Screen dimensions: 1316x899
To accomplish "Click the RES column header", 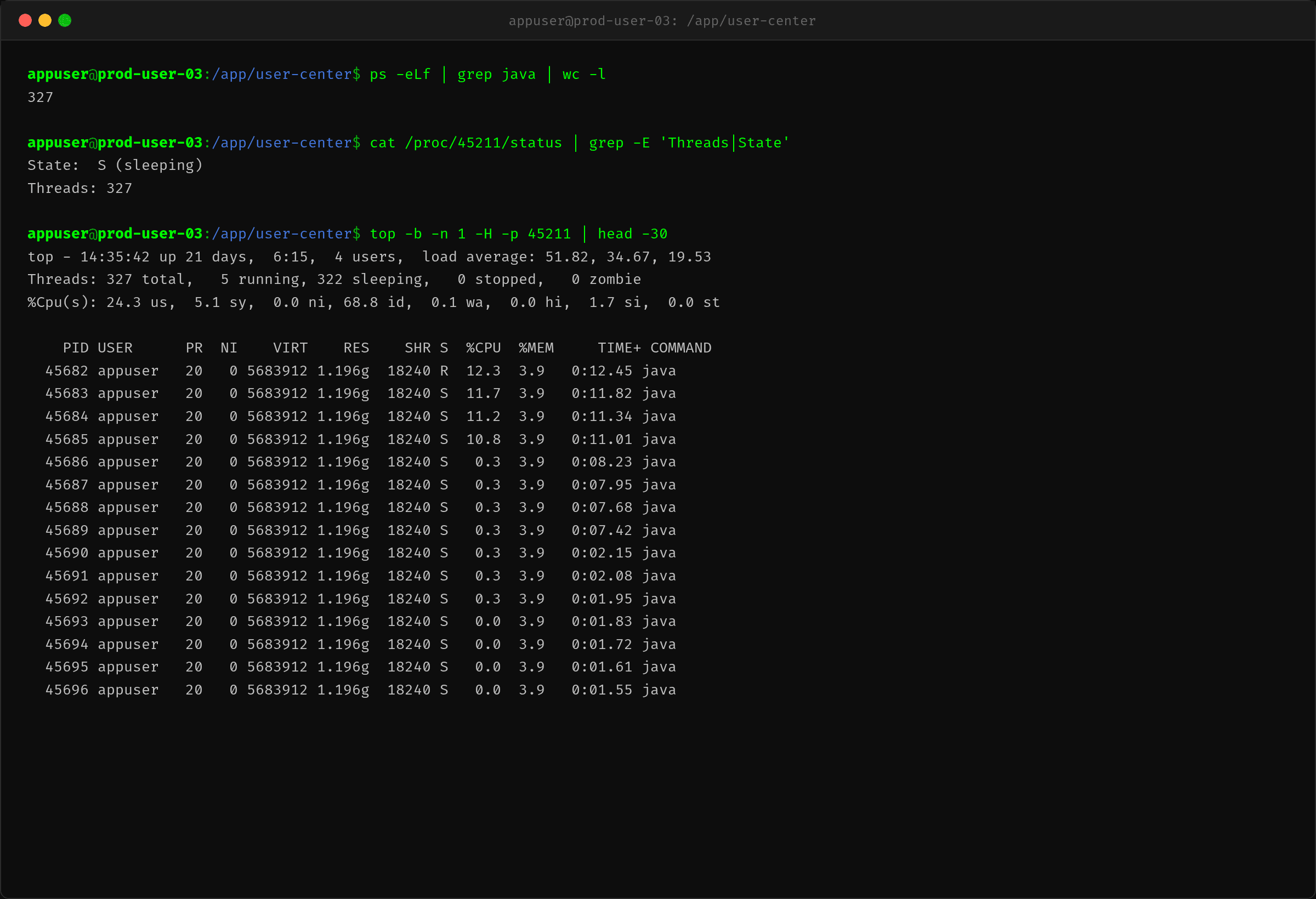I will [x=356, y=348].
